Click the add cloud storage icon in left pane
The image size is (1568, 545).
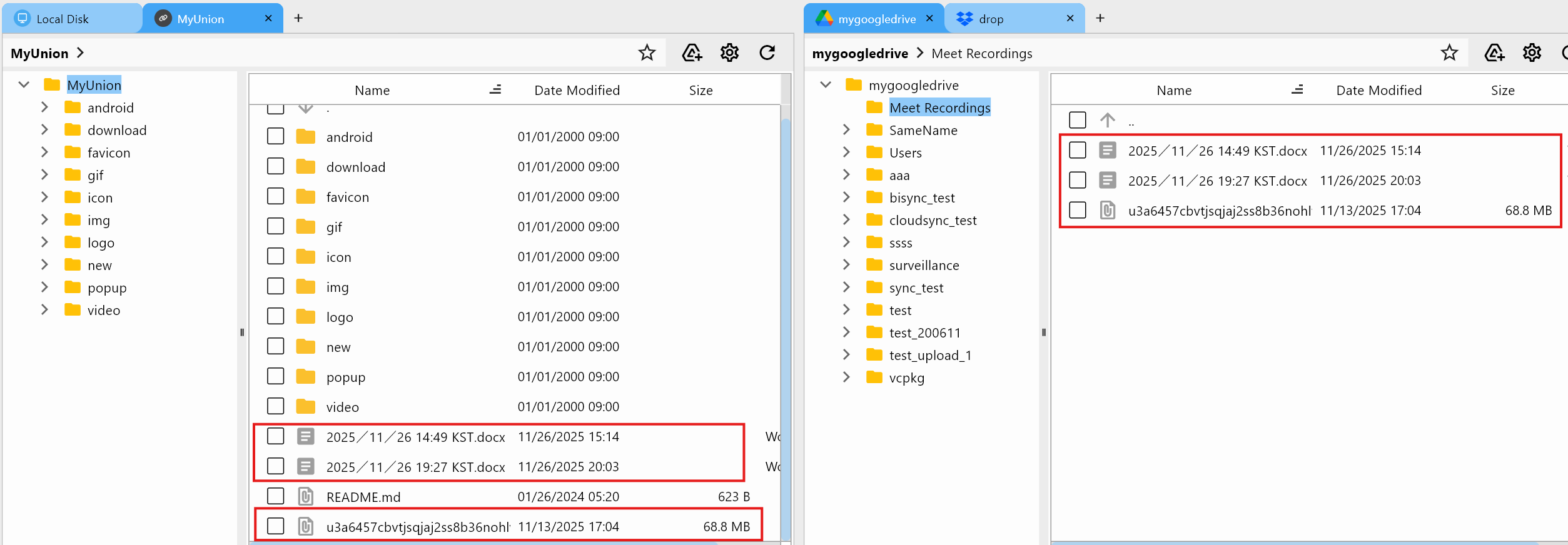[x=692, y=53]
